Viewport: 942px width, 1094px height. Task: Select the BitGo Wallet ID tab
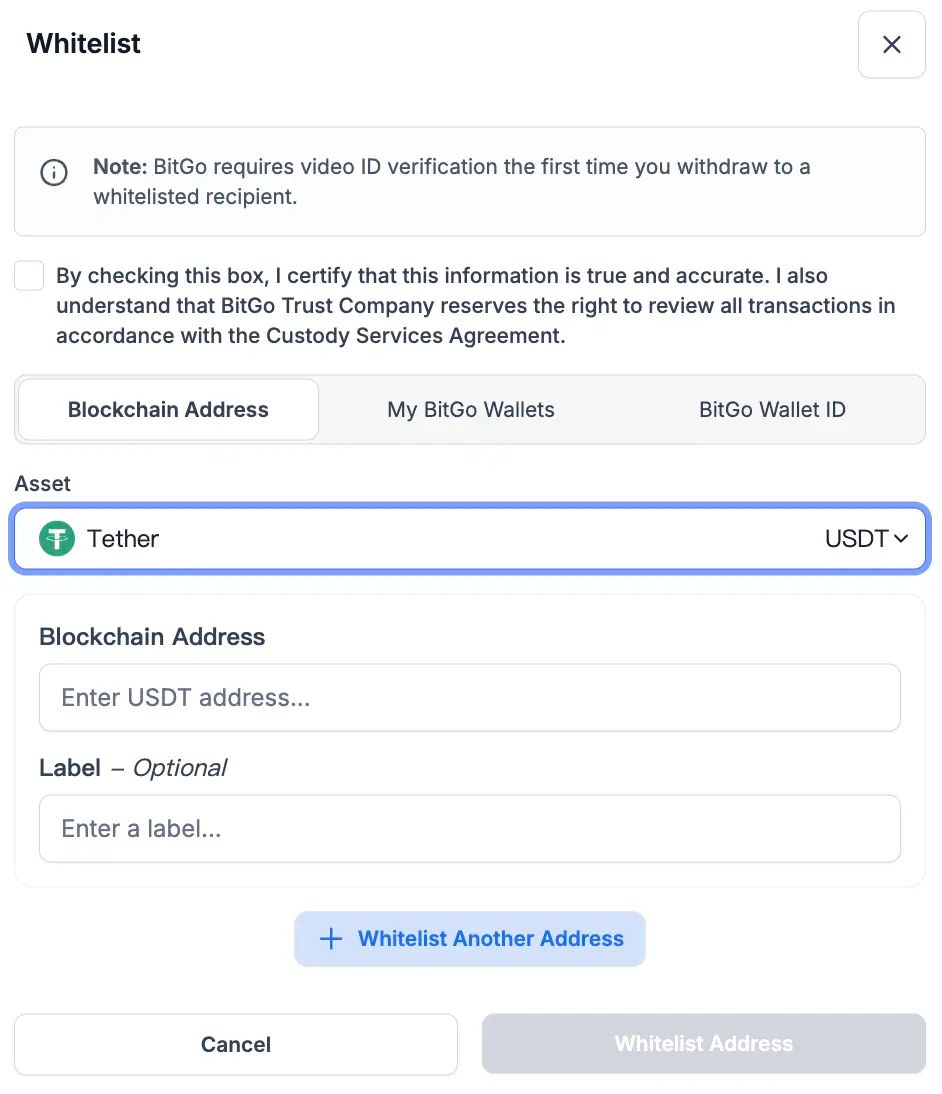pyautogui.click(x=772, y=409)
